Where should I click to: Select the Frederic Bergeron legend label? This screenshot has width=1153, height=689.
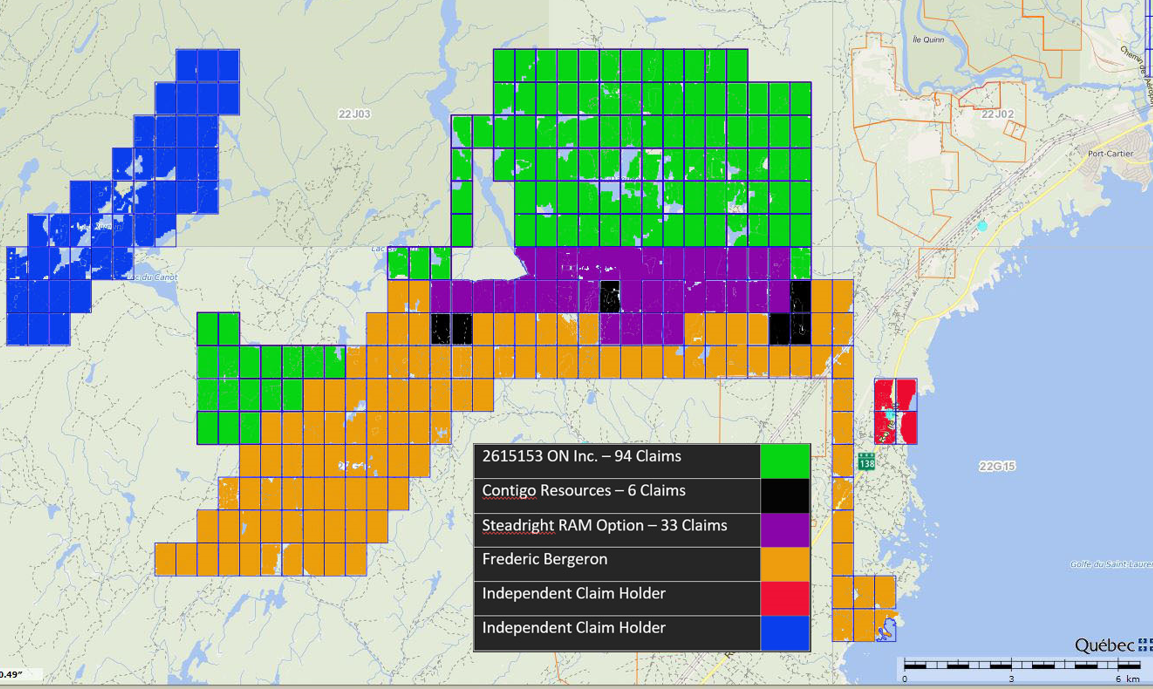pyautogui.click(x=545, y=559)
